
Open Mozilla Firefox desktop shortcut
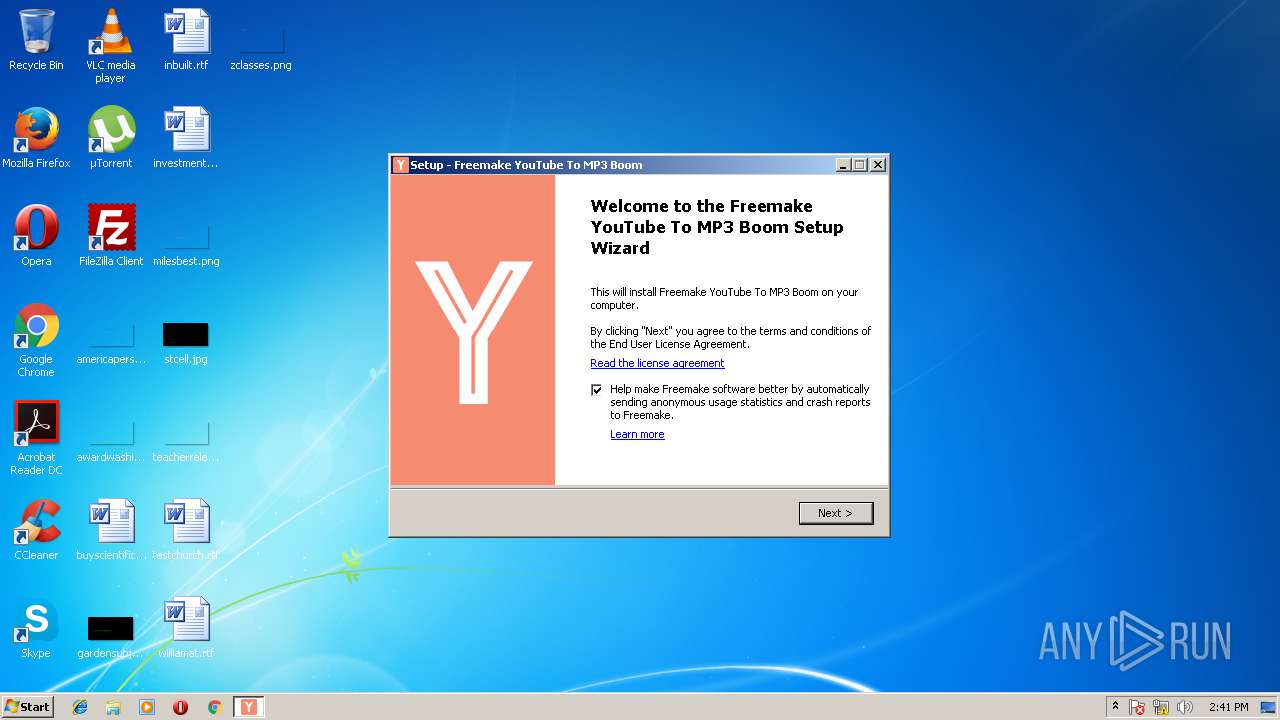point(36,138)
